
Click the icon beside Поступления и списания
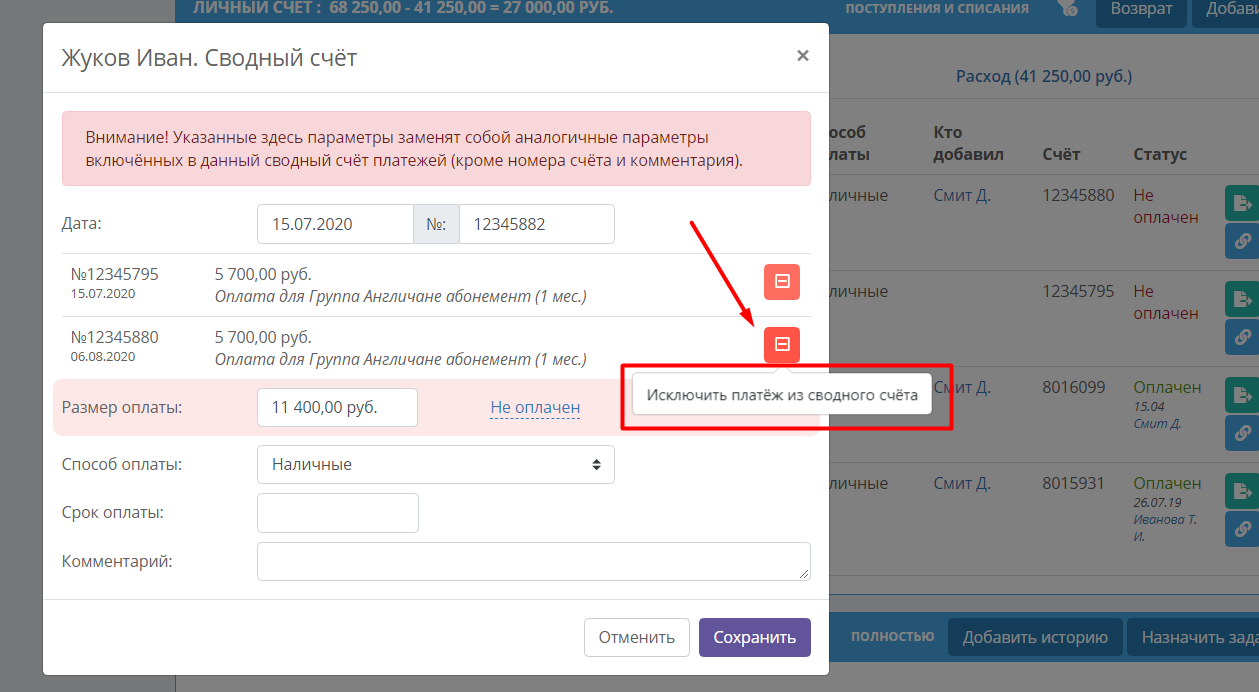coord(1067,8)
